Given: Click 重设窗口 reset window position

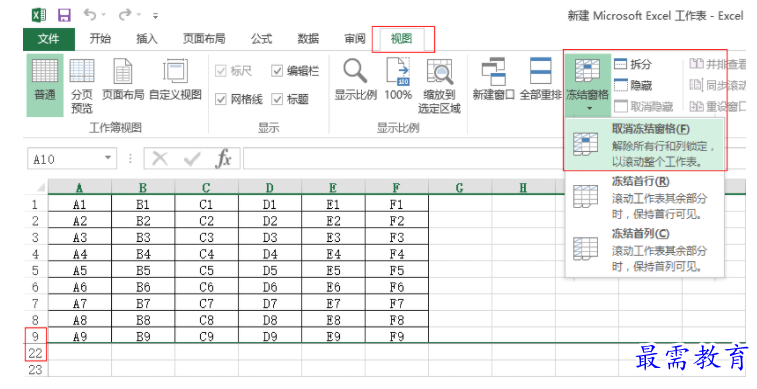Looking at the screenshot, I should click(x=717, y=106).
